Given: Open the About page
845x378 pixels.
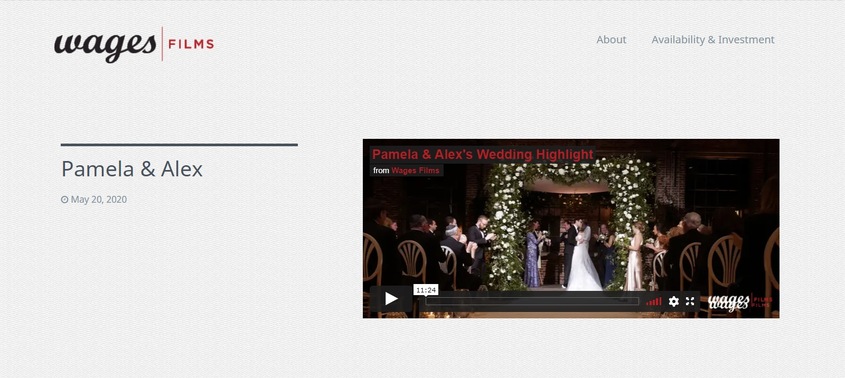Looking at the screenshot, I should (x=611, y=39).
